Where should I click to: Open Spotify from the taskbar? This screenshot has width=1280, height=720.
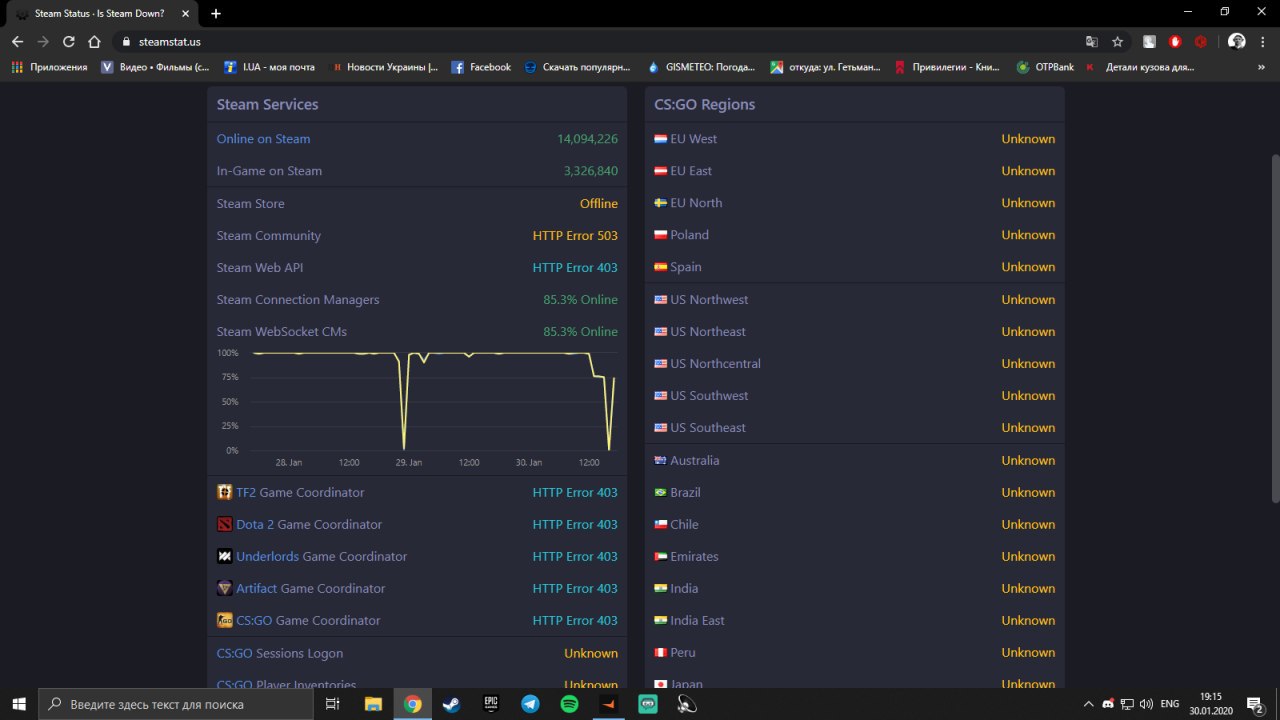click(x=569, y=704)
